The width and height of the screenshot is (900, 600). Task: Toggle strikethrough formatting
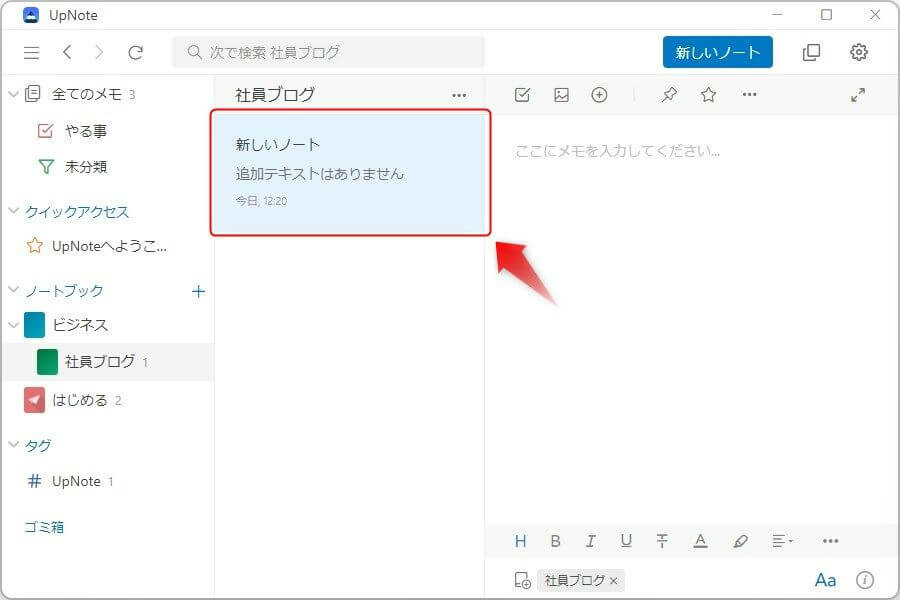coord(662,541)
